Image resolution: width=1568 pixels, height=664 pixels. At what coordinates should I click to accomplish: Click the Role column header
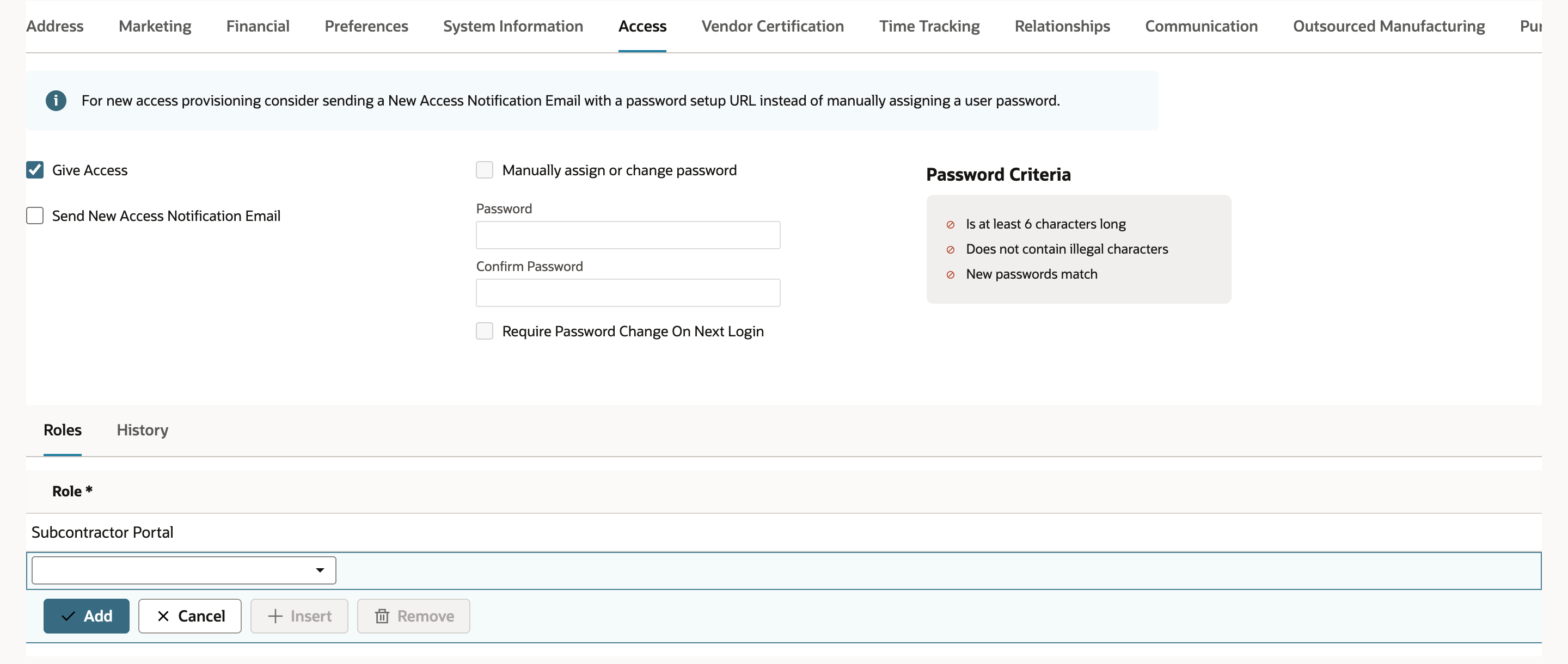(x=72, y=491)
